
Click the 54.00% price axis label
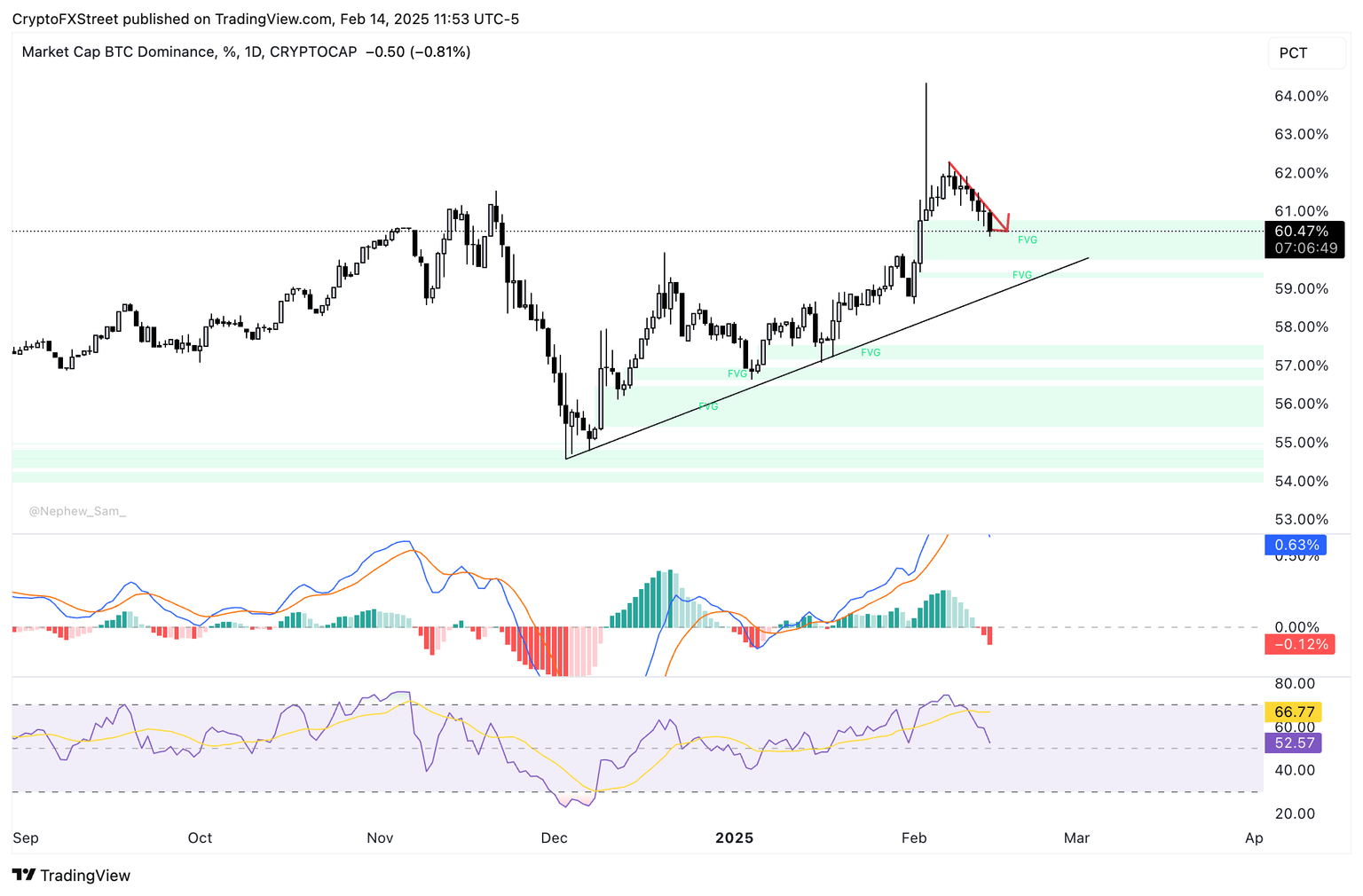click(1302, 481)
